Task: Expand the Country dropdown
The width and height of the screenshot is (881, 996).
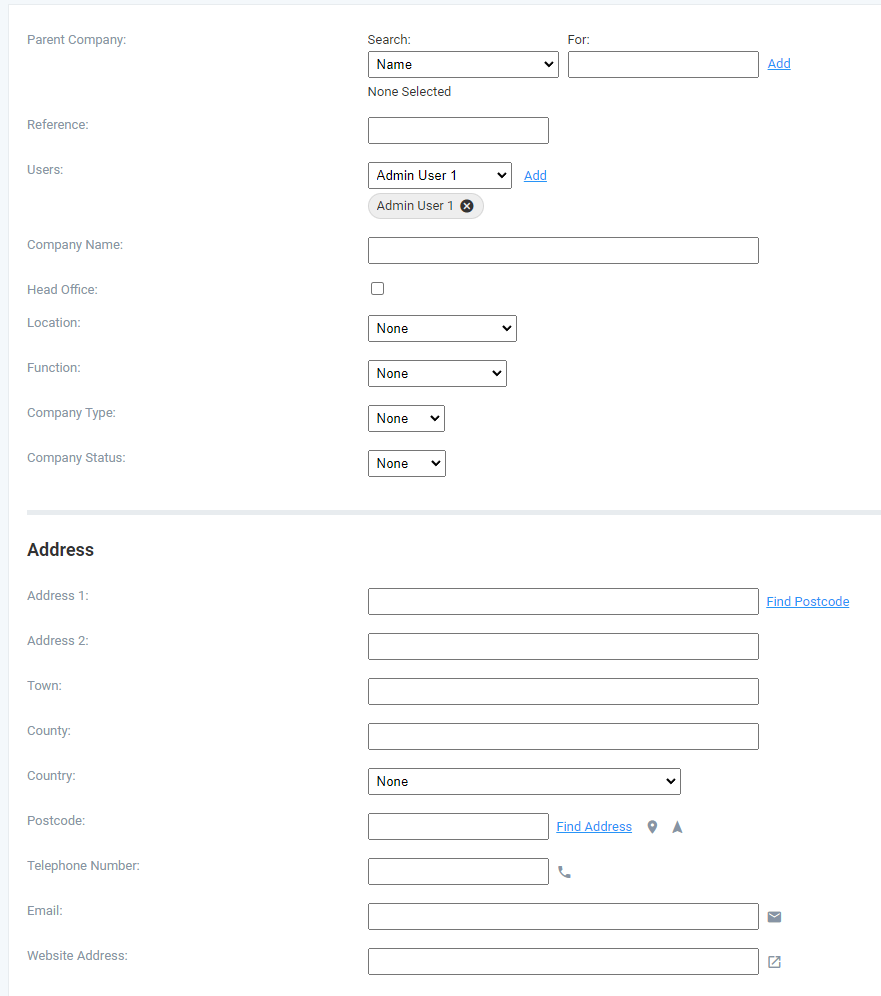Action: click(524, 781)
